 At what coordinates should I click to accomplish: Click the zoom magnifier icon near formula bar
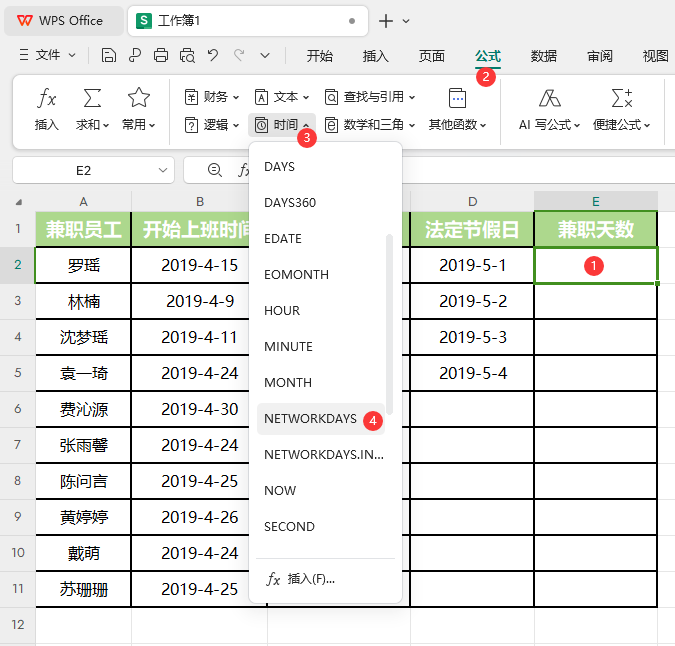tap(214, 171)
